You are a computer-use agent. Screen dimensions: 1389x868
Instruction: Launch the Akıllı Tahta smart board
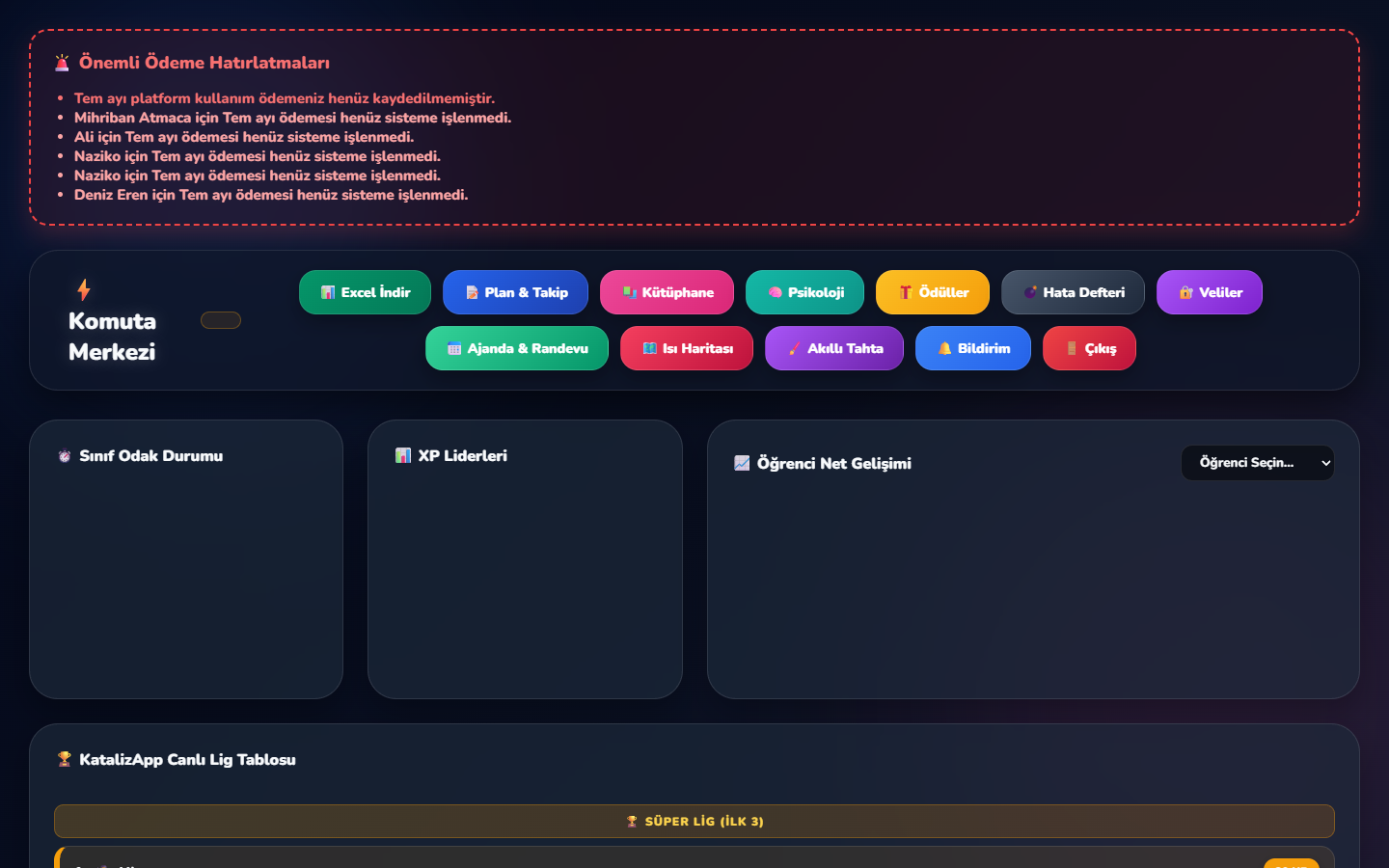[x=834, y=348]
